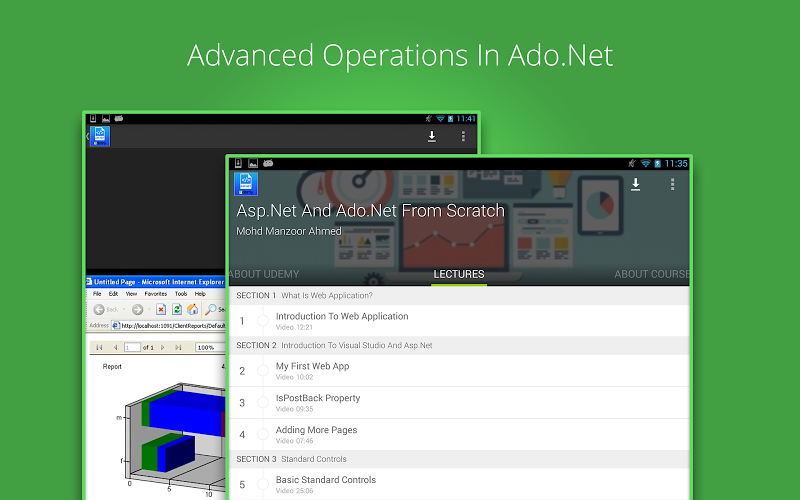Tap the app logo in the front course header
This screenshot has height=500, width=800.
(x=246, y=184)
